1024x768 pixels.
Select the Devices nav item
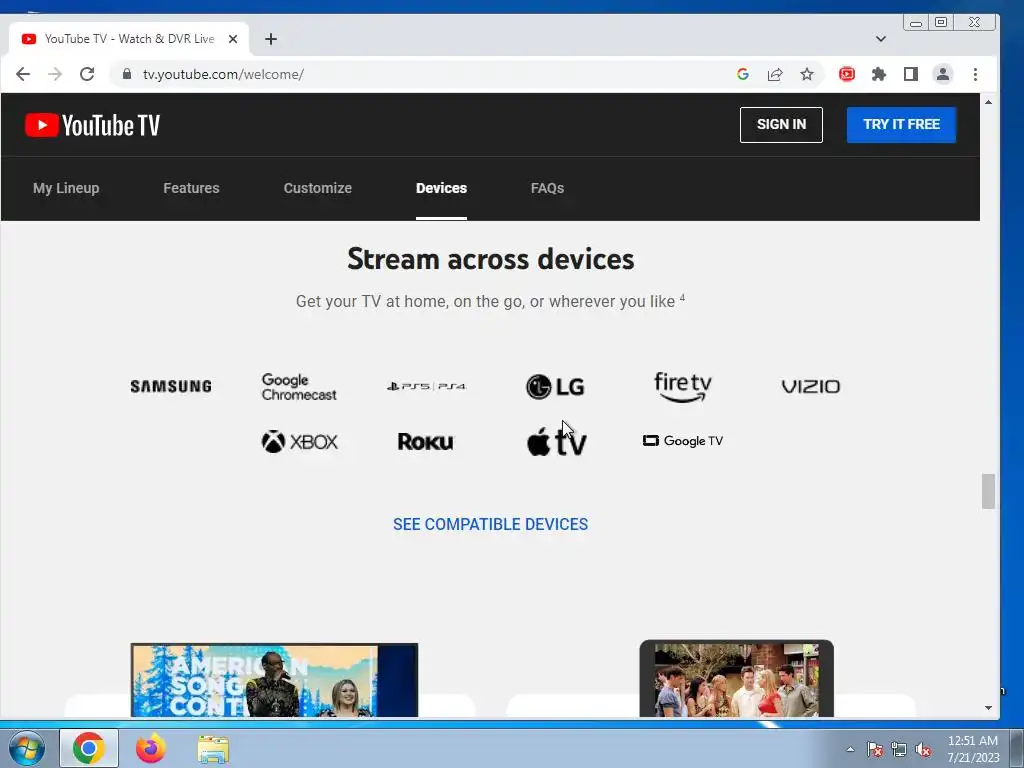click(x=441, y=188)
